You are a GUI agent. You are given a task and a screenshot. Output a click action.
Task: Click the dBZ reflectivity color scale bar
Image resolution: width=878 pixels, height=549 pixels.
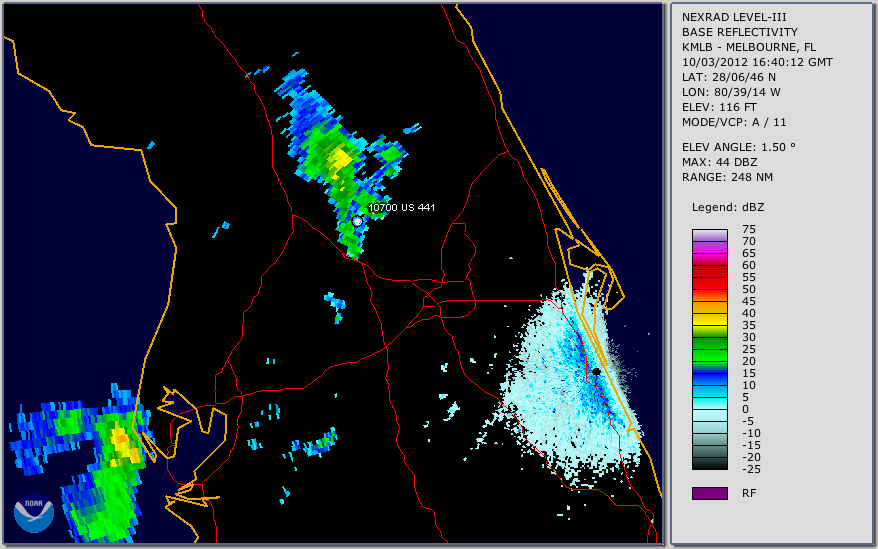tap(709, 349)
